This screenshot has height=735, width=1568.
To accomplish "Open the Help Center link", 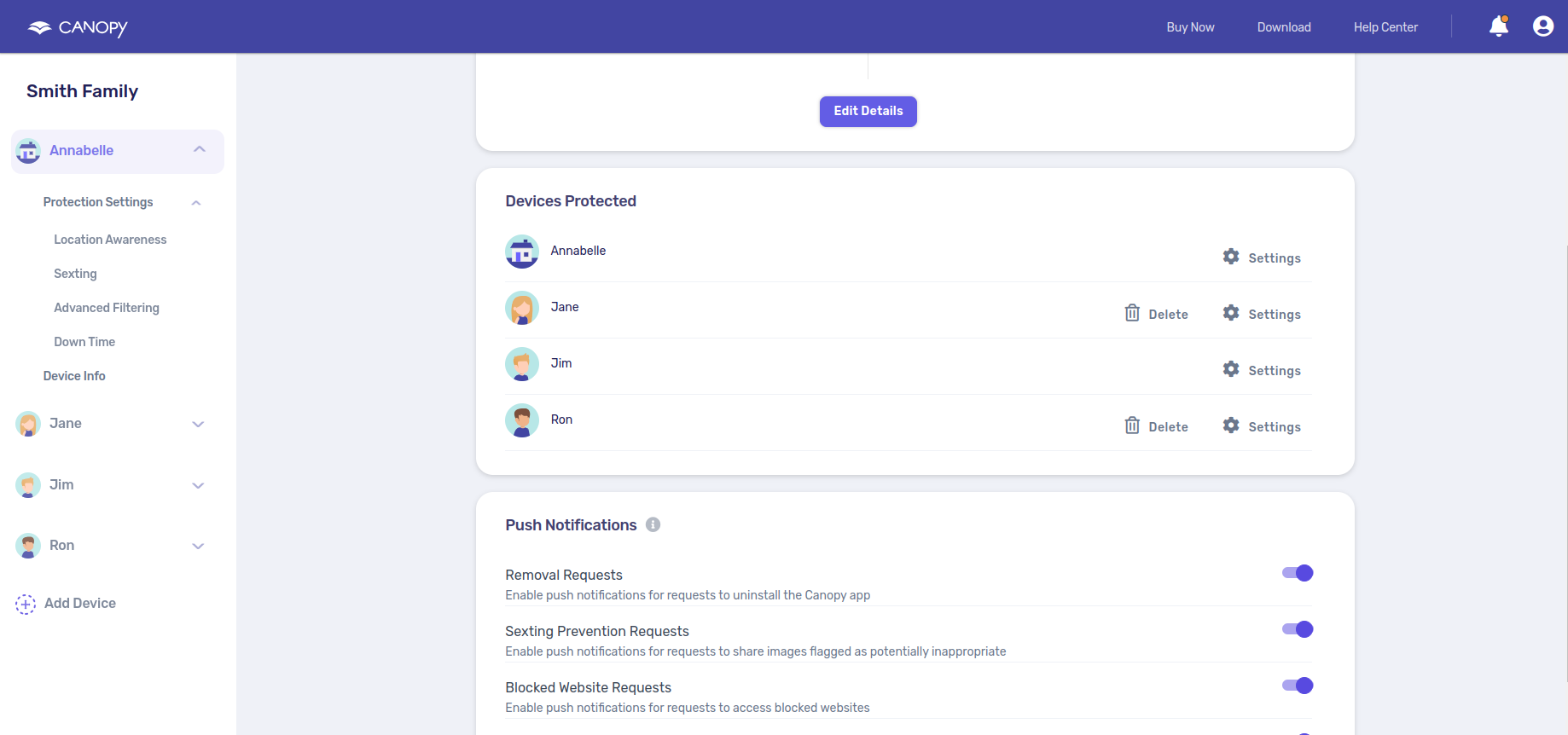I will coord(1385,27).
